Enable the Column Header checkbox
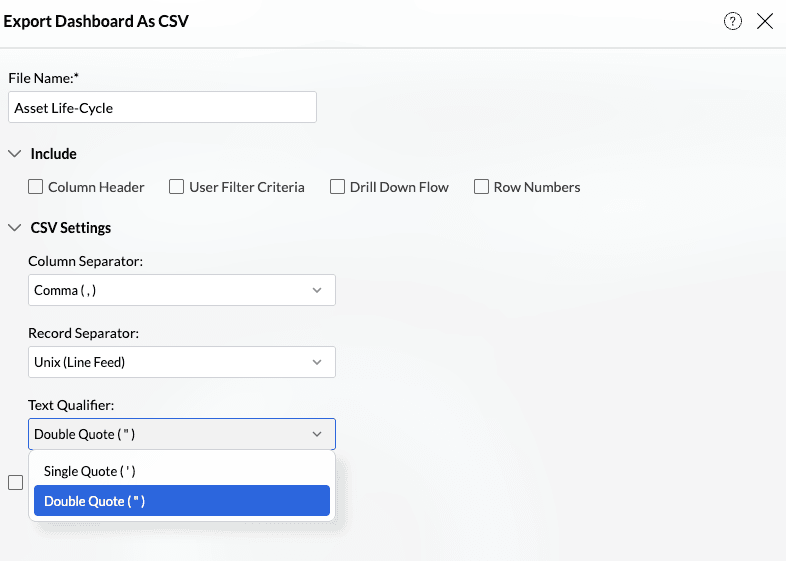This screenshot has width=786, height=561. [x=36, y=187]
